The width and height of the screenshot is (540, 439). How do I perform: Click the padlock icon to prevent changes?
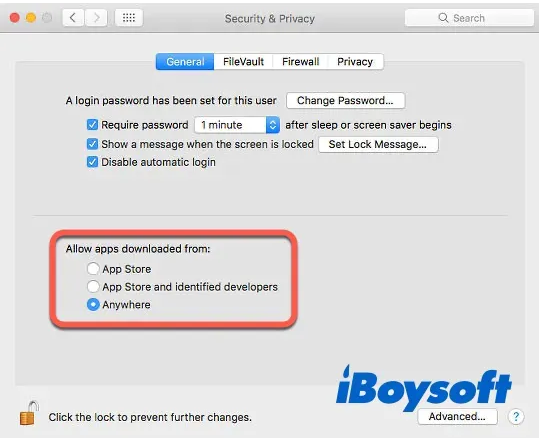28,413
